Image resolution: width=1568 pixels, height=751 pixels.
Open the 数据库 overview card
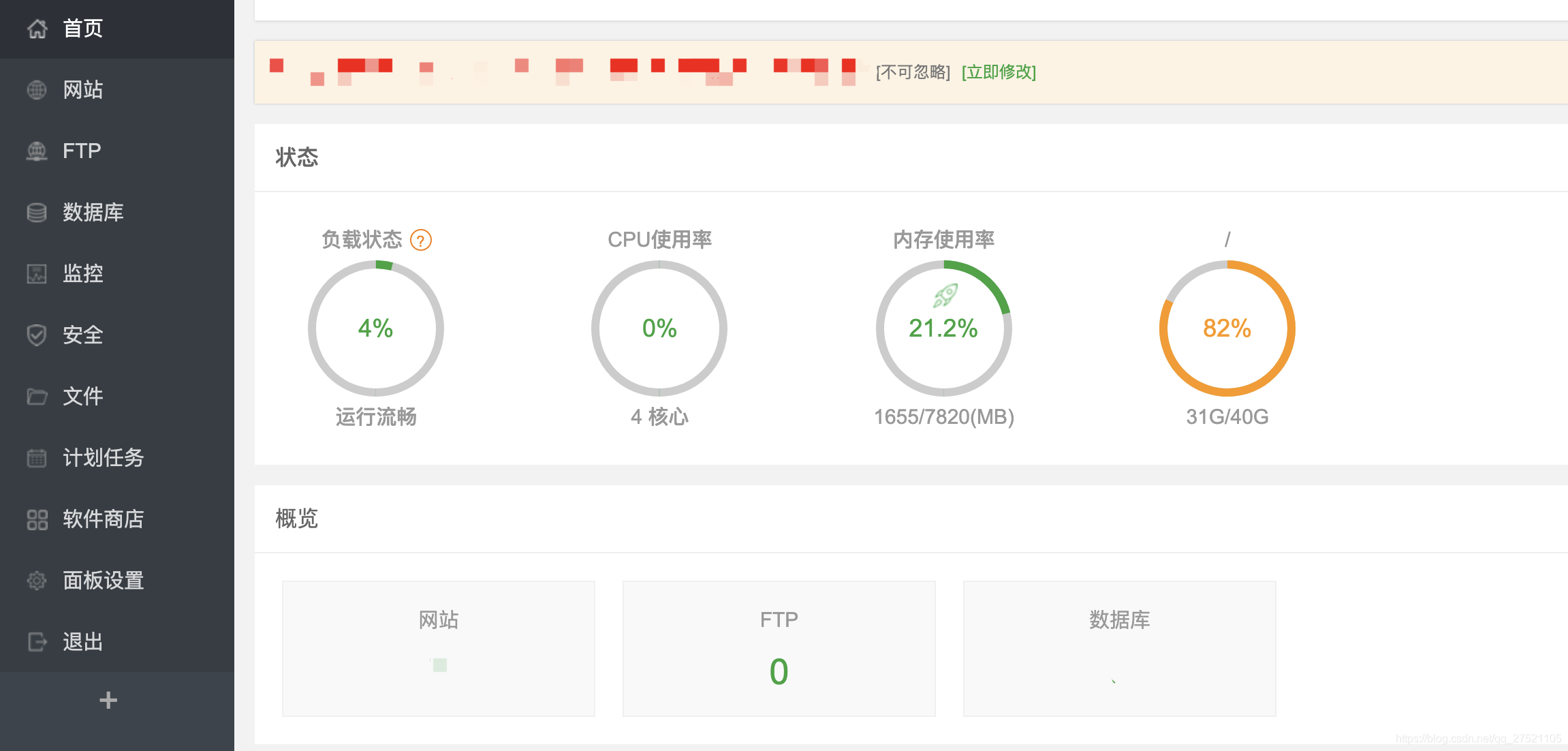click(x=1119, y=648)
